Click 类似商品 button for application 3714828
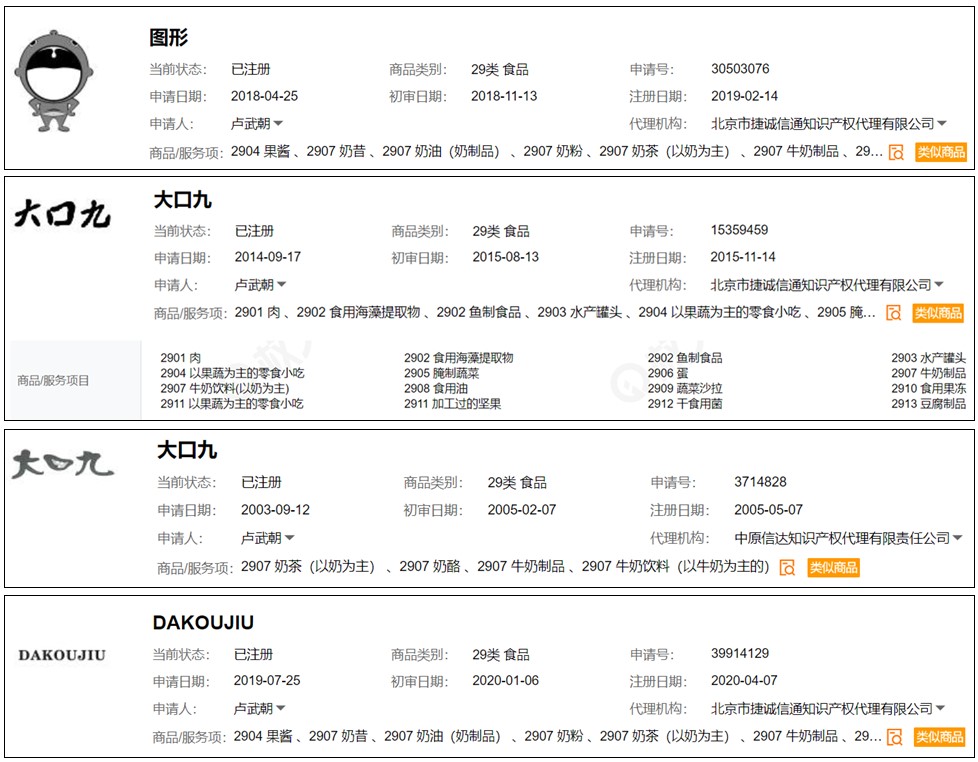This screenshot has width=978, height=762. [x=833, y=567]
